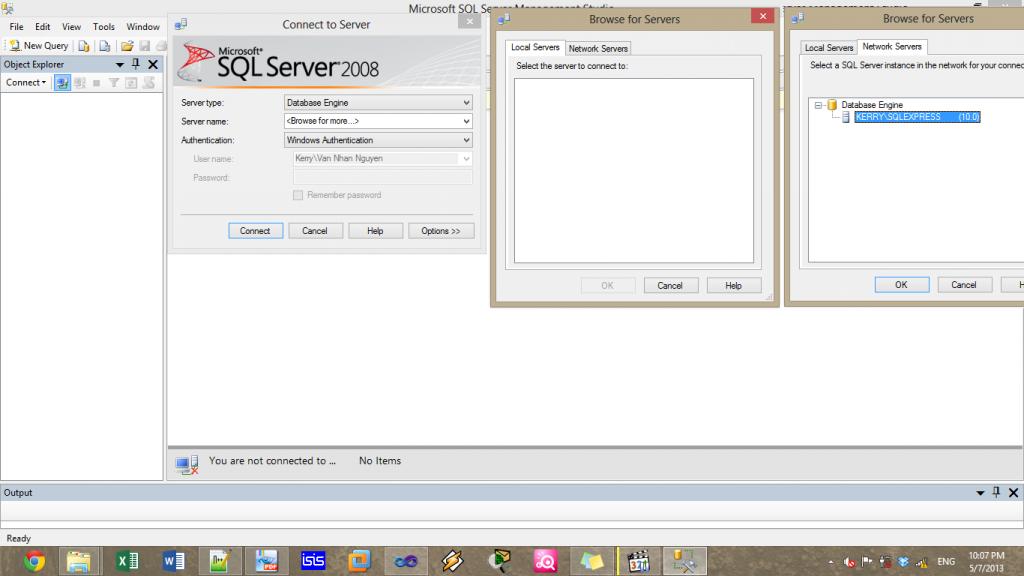Open the View menu
The width and height of the screenshot is (1024, 576).
point(71,27)
